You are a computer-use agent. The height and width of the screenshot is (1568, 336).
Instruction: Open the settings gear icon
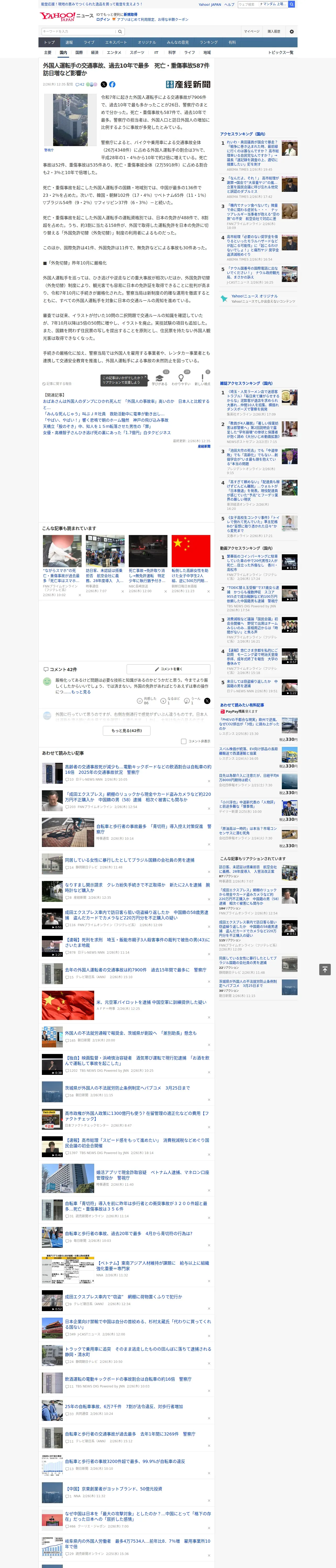[292, 31]
